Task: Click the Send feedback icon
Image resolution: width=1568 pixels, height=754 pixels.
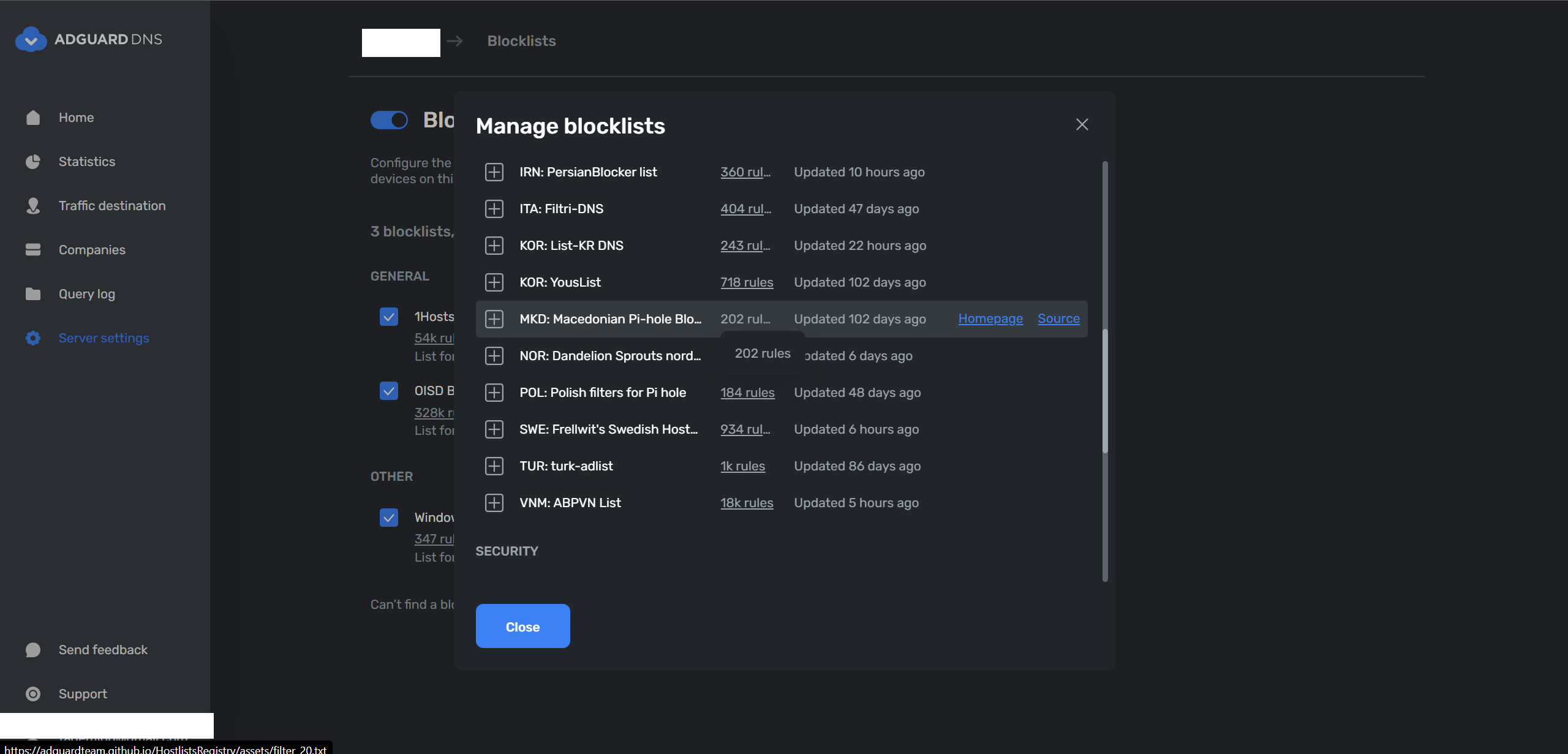Action: 33,649
